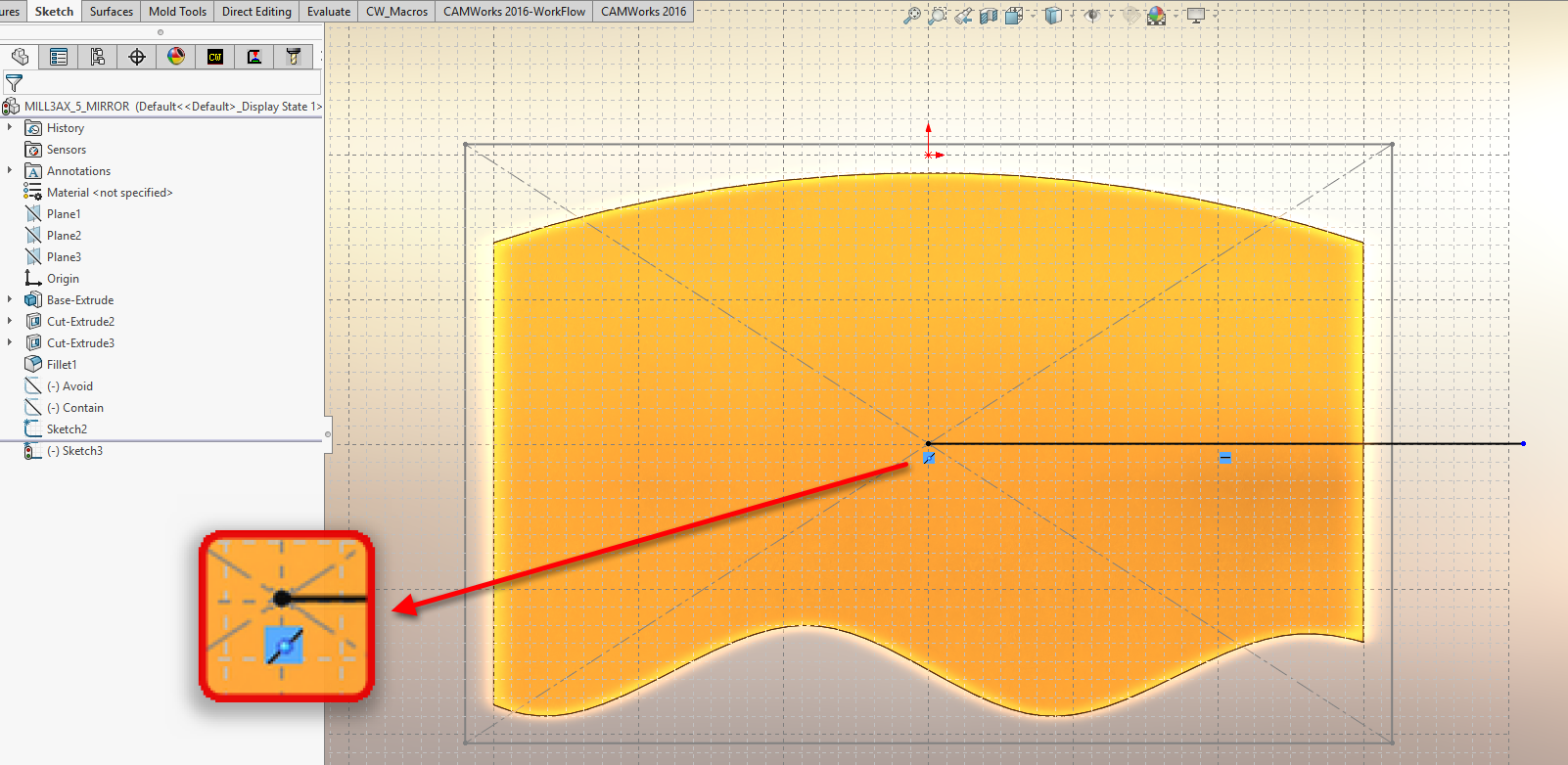1568x765 pixels.
Task: Switch to the Evaluate tab
Action: tap(328, 12)
